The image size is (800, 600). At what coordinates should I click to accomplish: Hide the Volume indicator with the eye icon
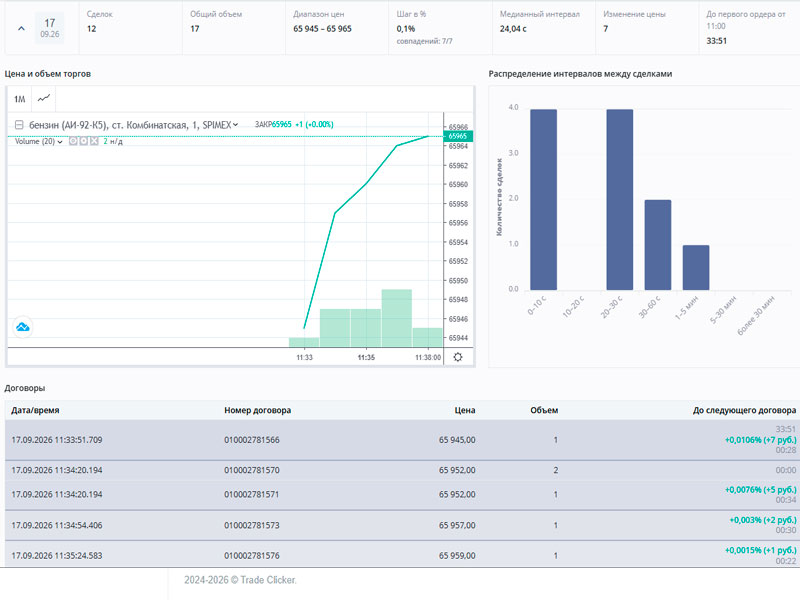click(x=73, y=141)
